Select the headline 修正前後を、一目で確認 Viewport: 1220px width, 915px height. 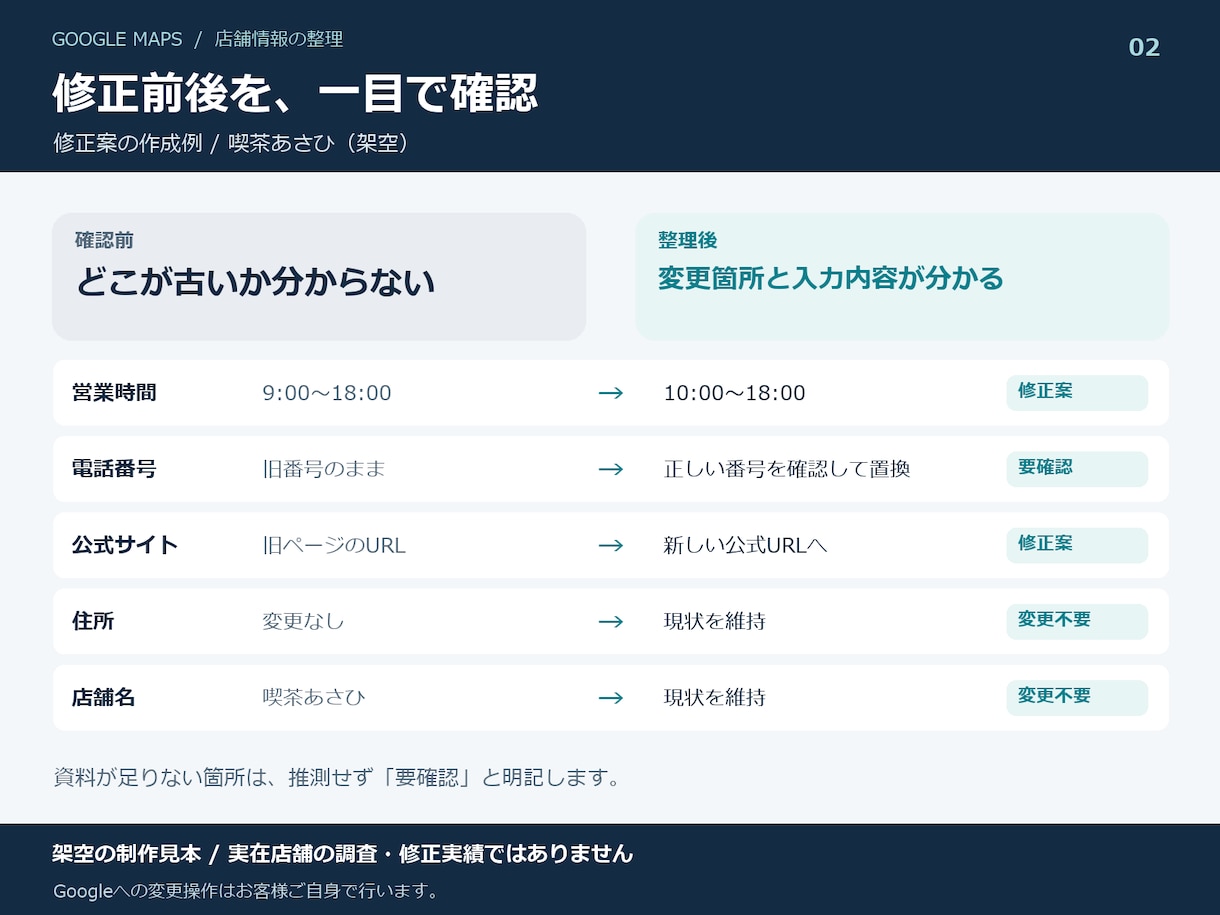pyautogui.click(x=295, y=93)
